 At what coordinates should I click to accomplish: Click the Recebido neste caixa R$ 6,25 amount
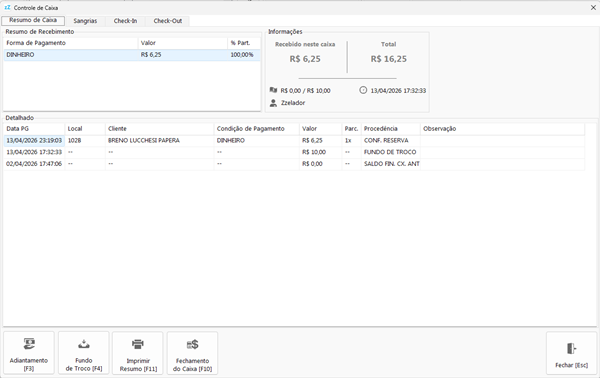click(305, 59)
